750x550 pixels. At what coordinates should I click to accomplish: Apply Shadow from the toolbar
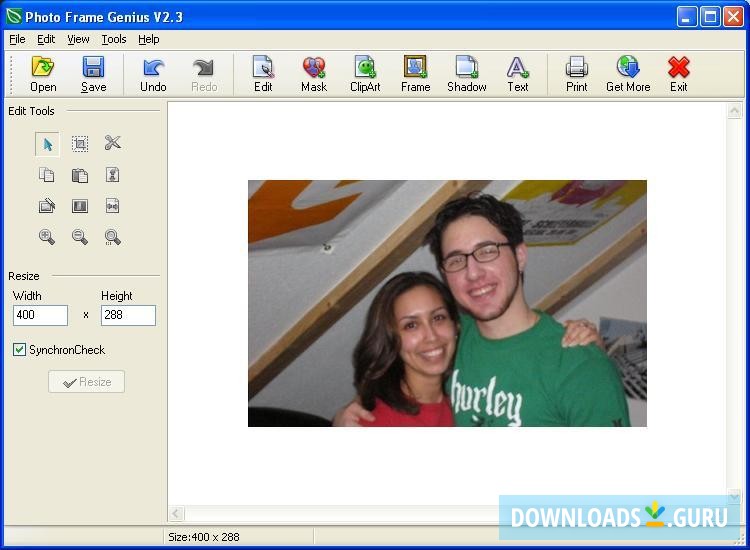click(466, 74)
